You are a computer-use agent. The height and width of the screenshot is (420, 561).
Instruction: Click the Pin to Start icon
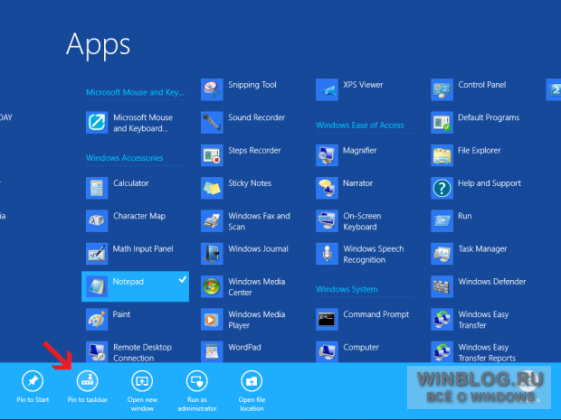click(x=33, y=381)
